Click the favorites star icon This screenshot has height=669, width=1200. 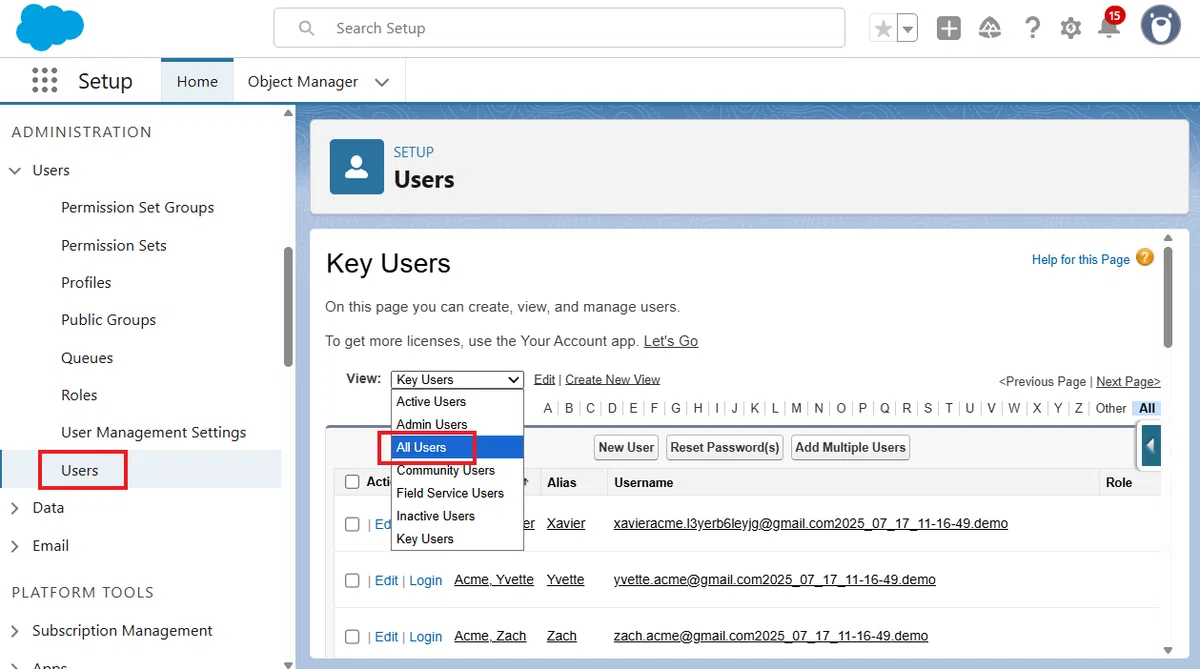tap(883, 29)
